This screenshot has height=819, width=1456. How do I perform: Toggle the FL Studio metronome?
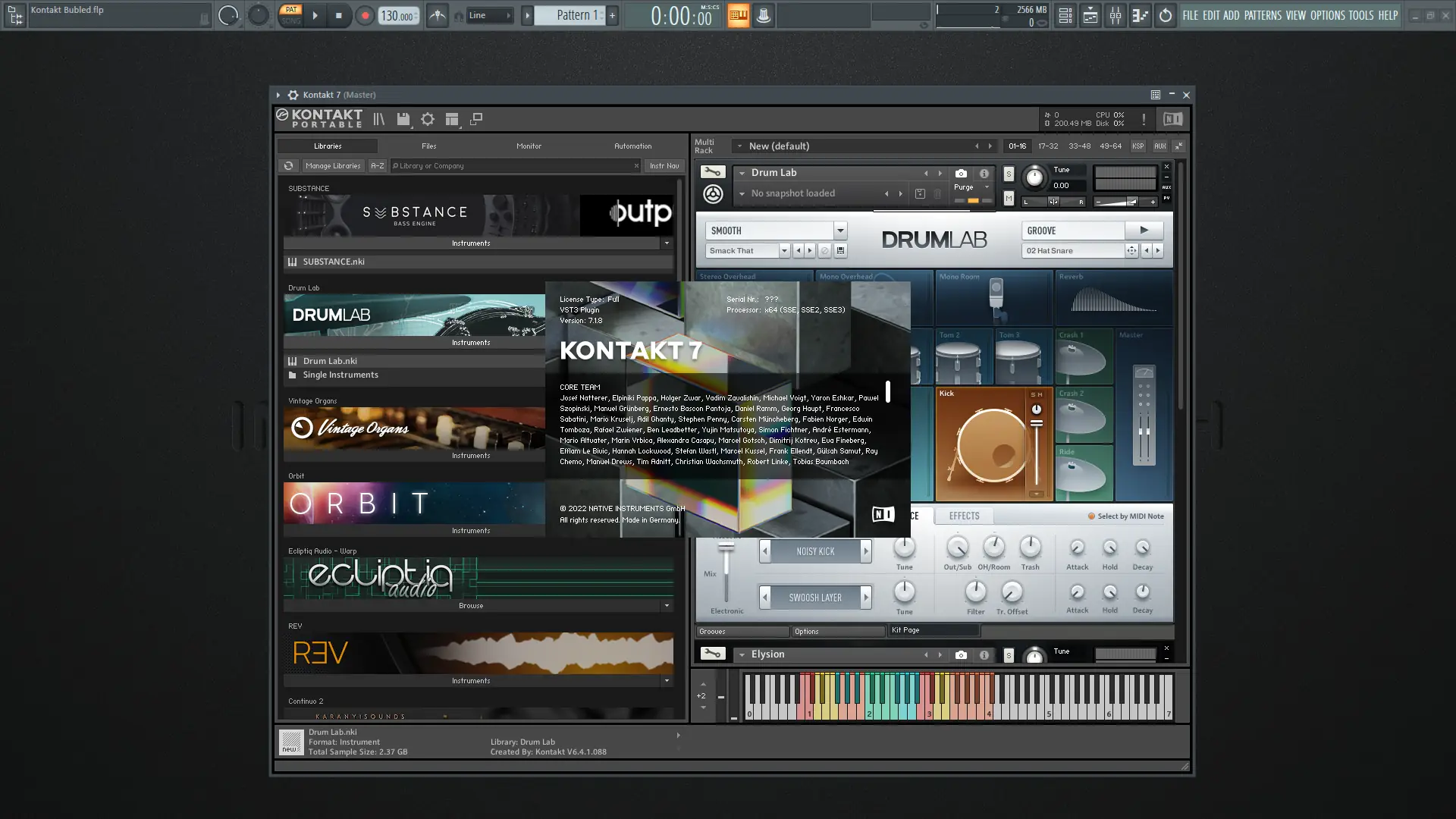[x=438, y=15]
